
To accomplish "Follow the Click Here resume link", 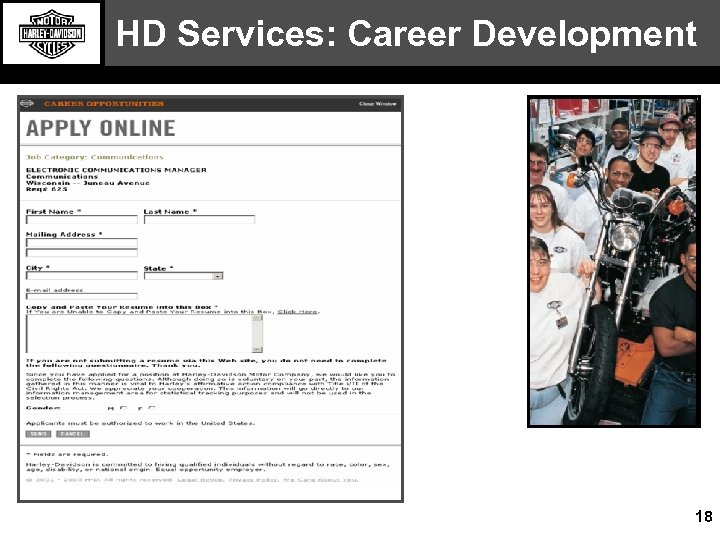I will [x=297, y=312].
